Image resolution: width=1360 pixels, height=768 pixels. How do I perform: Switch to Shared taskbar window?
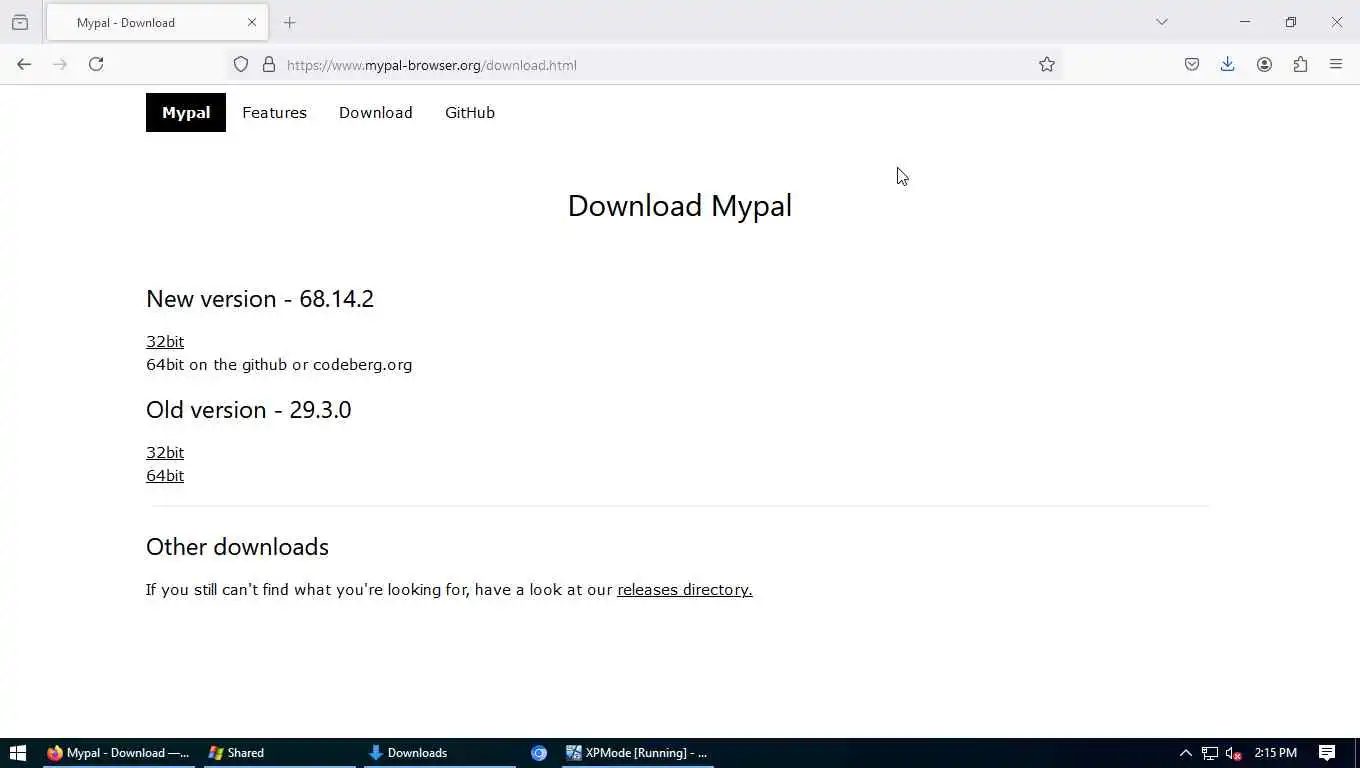click(280, 753)
